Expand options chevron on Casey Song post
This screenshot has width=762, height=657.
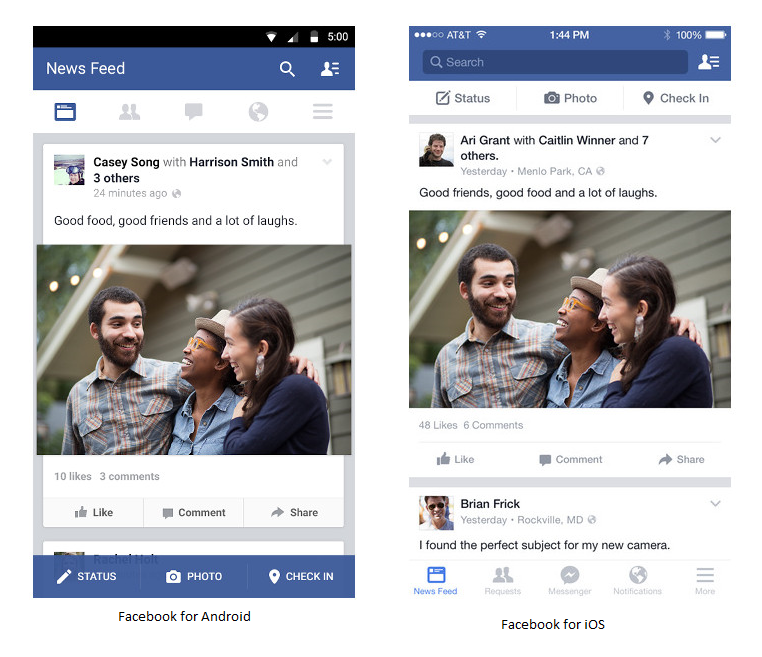(327, 161)
